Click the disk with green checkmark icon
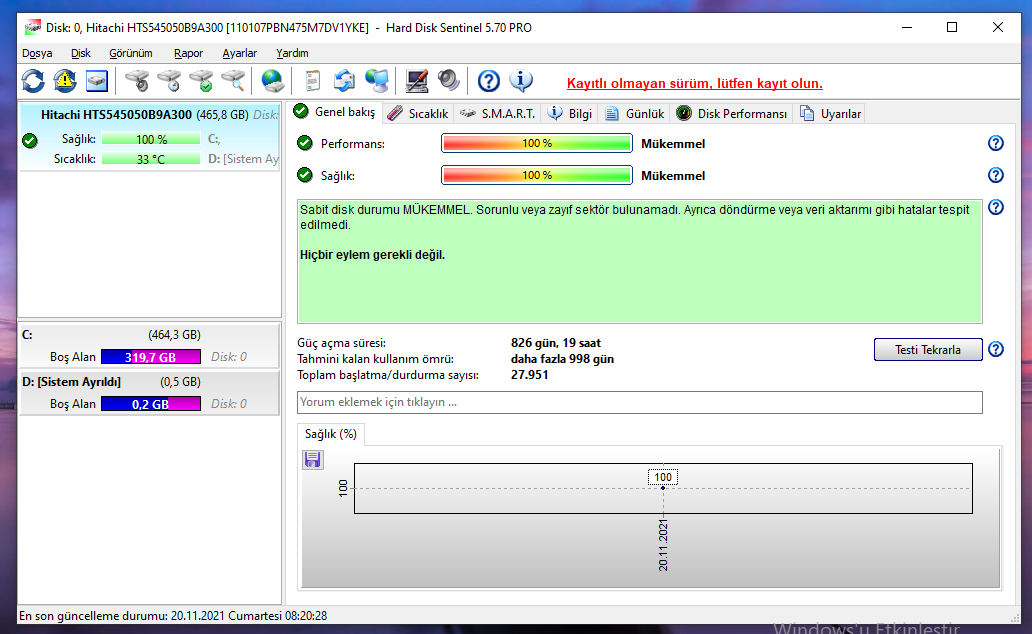This screenshot has height=634, width=1032. (201, 81)
